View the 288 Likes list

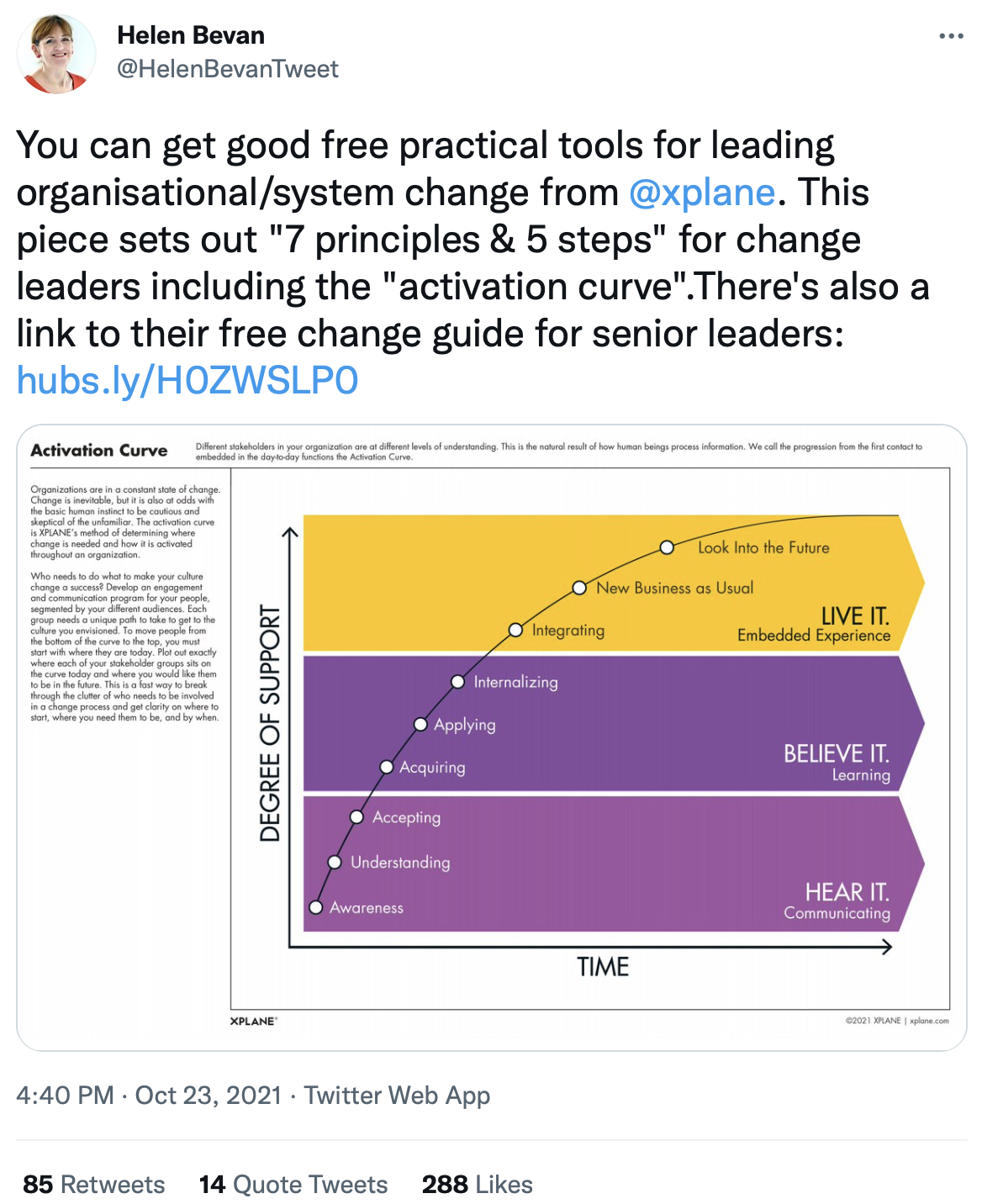tap(478, 1184)
